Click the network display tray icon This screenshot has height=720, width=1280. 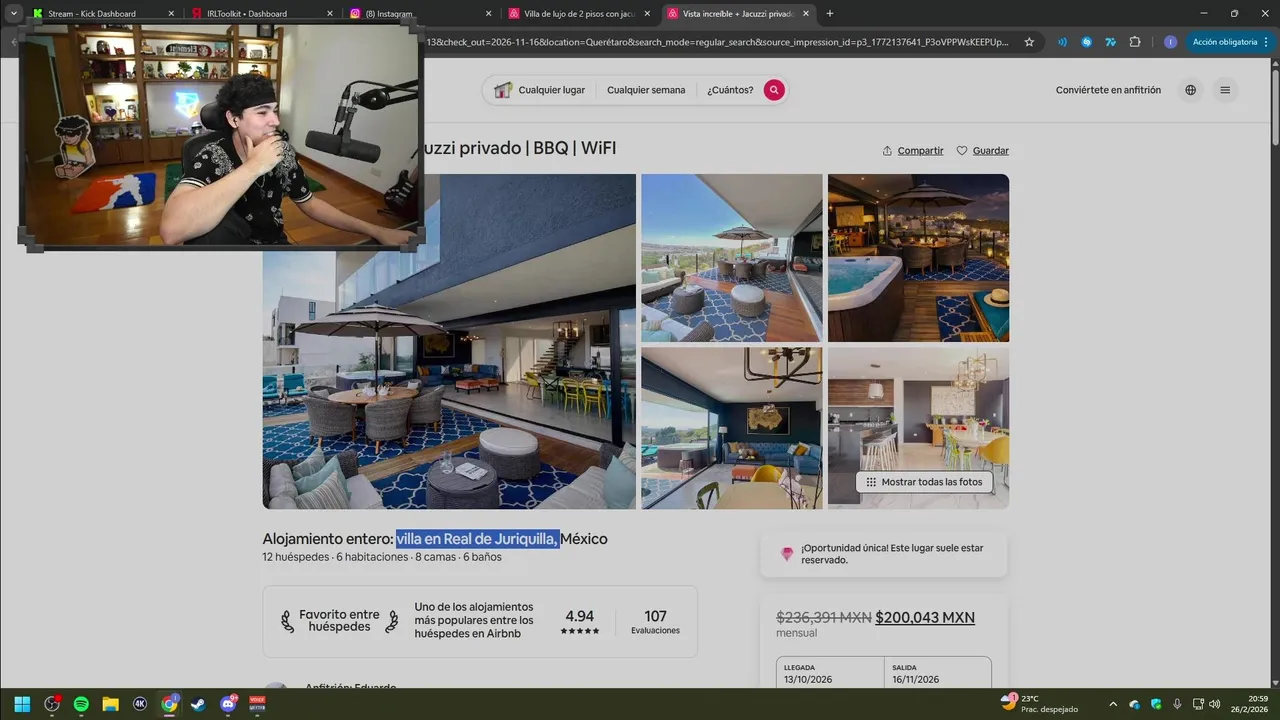click(1198, 704)
